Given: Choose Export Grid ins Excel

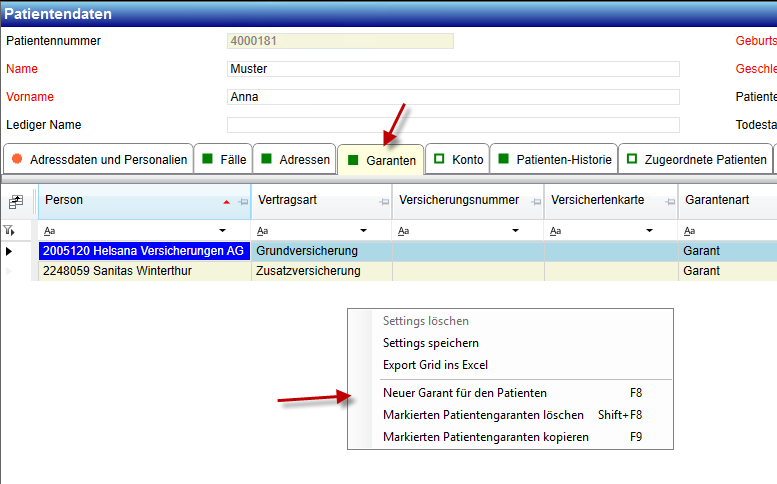Looking at the screenshot, I should [x=510, y=365].
